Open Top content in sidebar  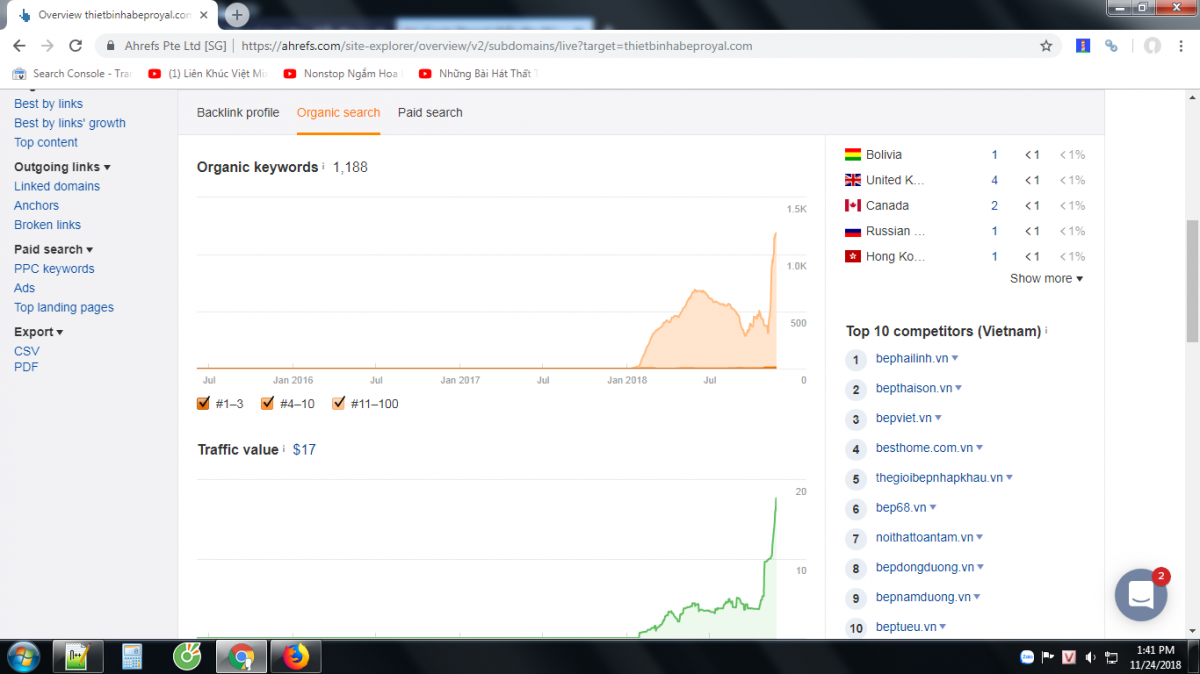[x=46, y=142]
